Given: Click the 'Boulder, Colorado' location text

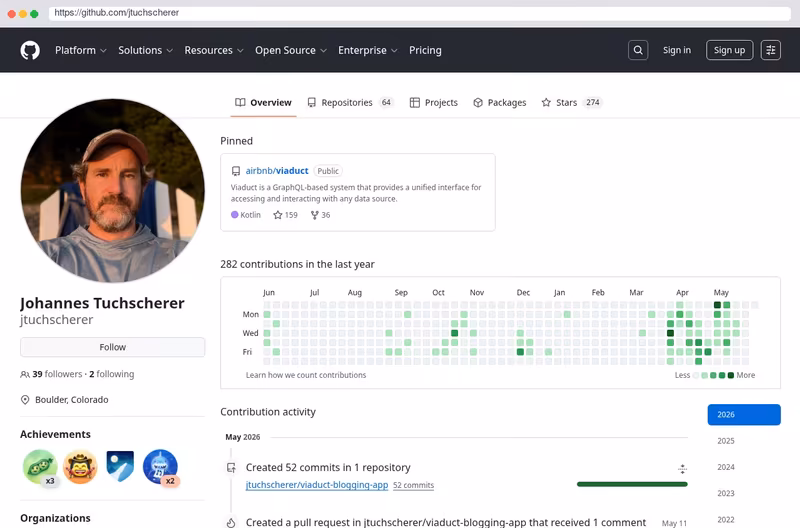Looking at the screenshot, I should pyautogui.click(x=71, y=399).
